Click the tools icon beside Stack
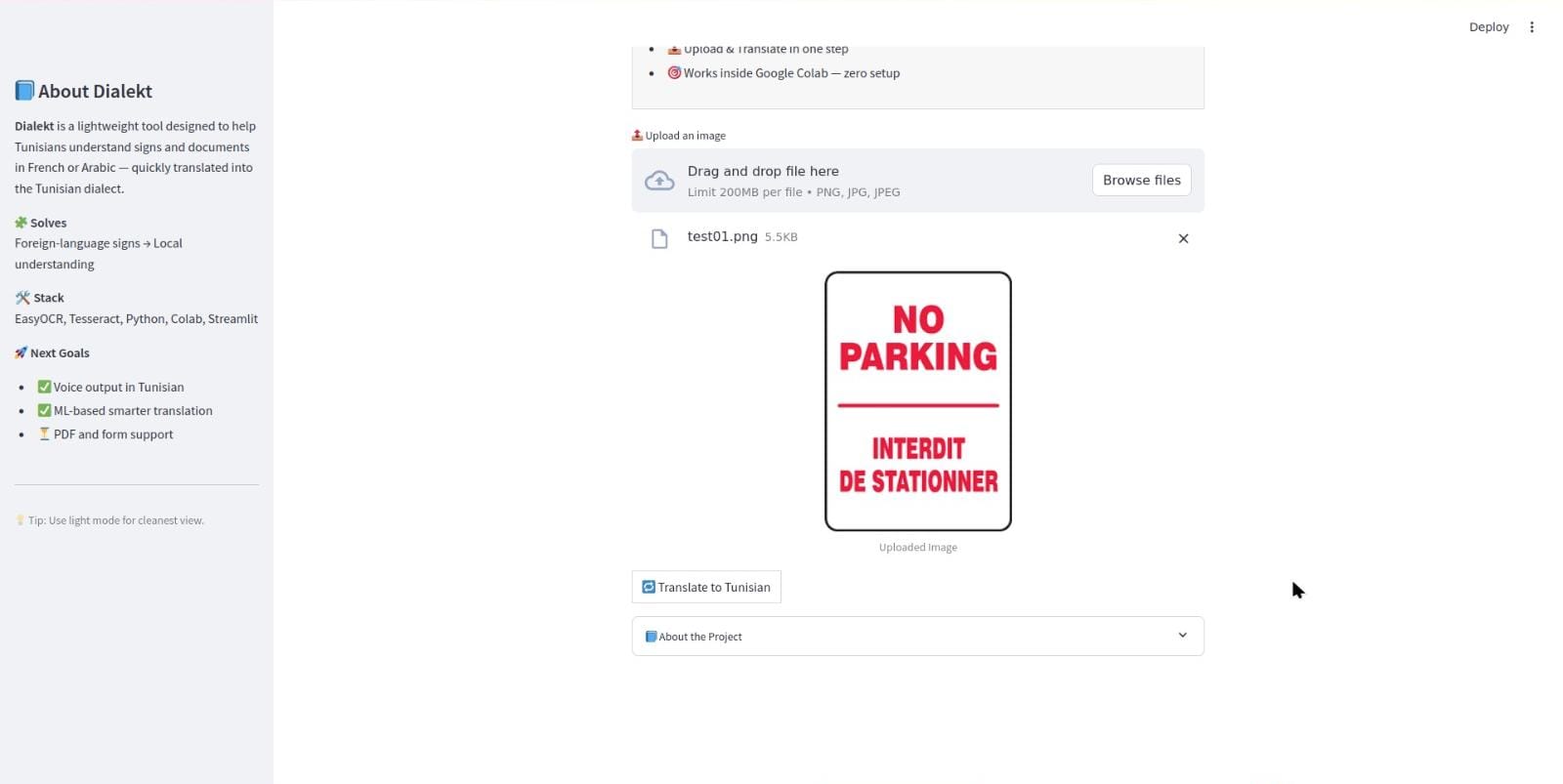Image resolution: width=1563 pixels, height=784 pixels. click(x=22, y=298)
